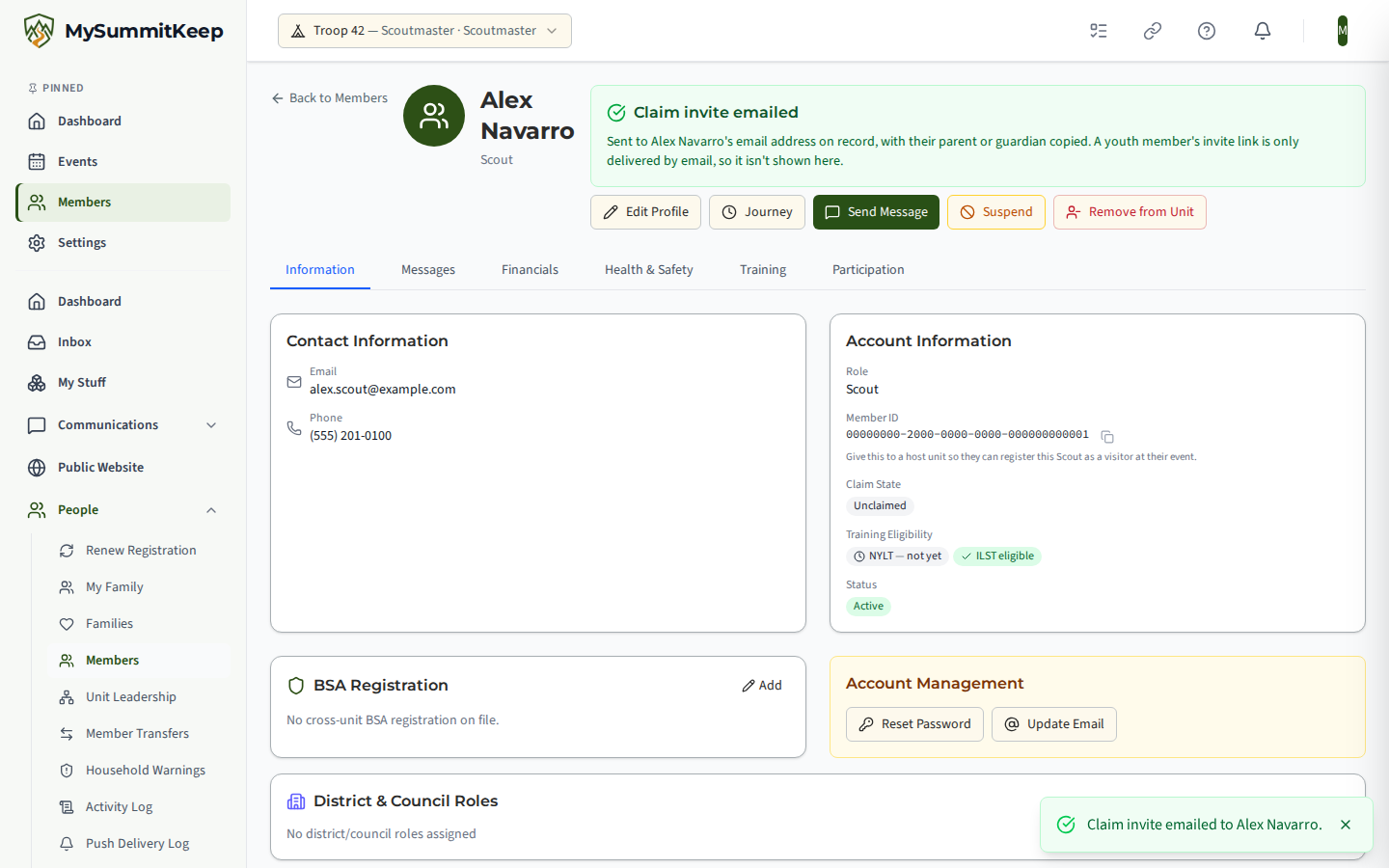Open pinned Settings item
The image size is (1389, 868).
(123, 243)
